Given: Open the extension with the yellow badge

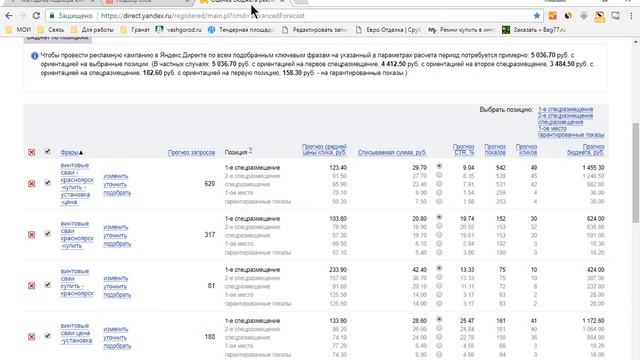Looking at the screenshot, I should pos(600,16).
